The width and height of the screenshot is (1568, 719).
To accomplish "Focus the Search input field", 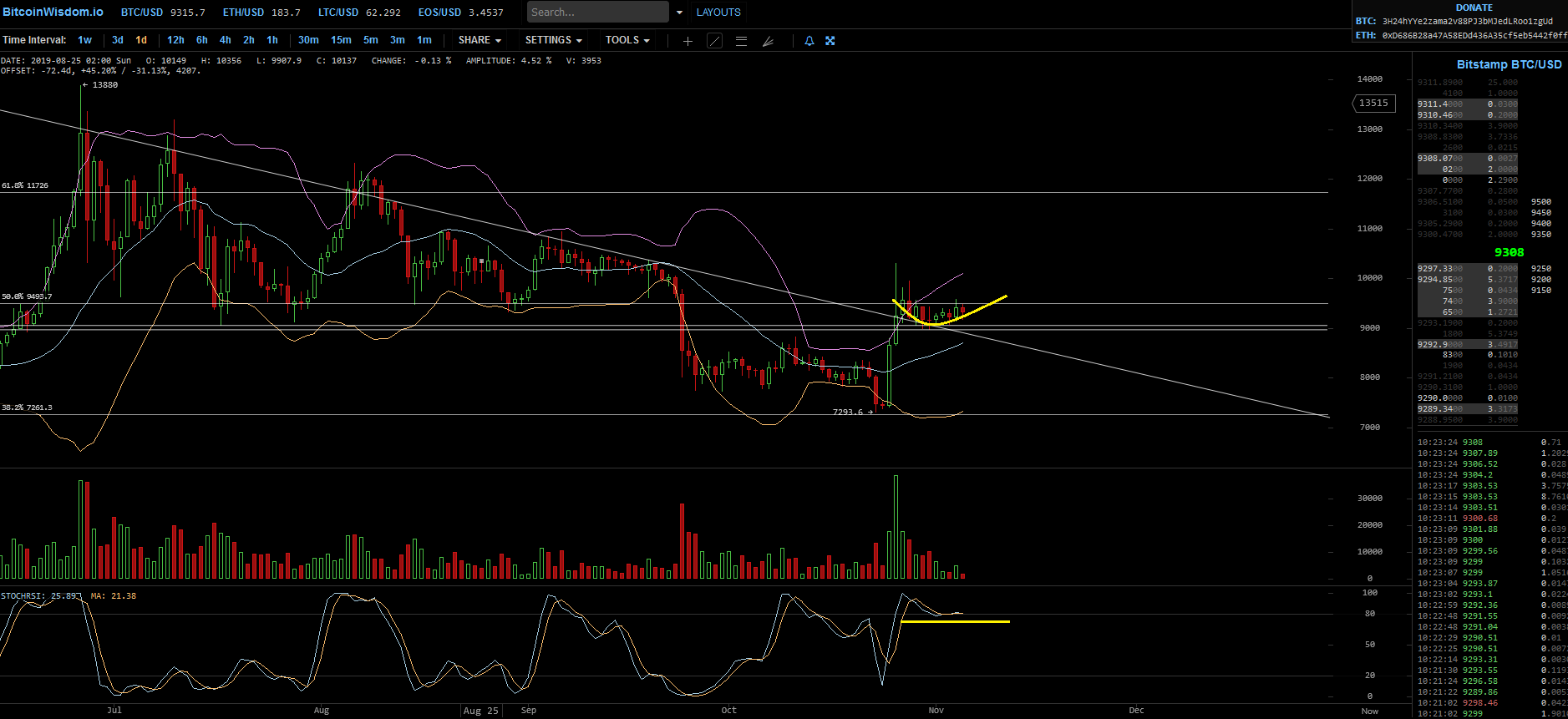I will pos(597,13).
